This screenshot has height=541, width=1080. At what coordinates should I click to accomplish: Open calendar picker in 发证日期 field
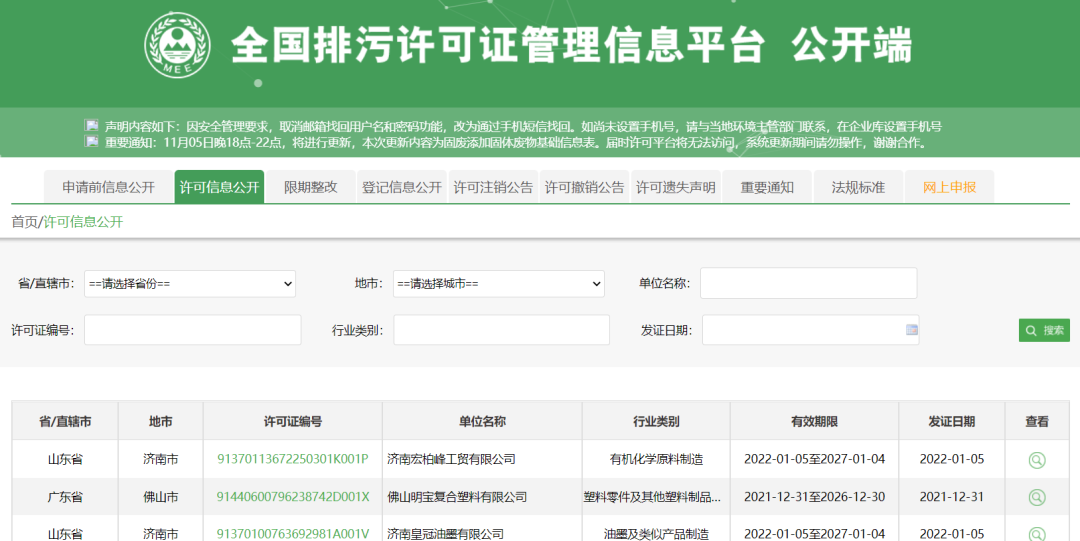(x=911, y=330)
